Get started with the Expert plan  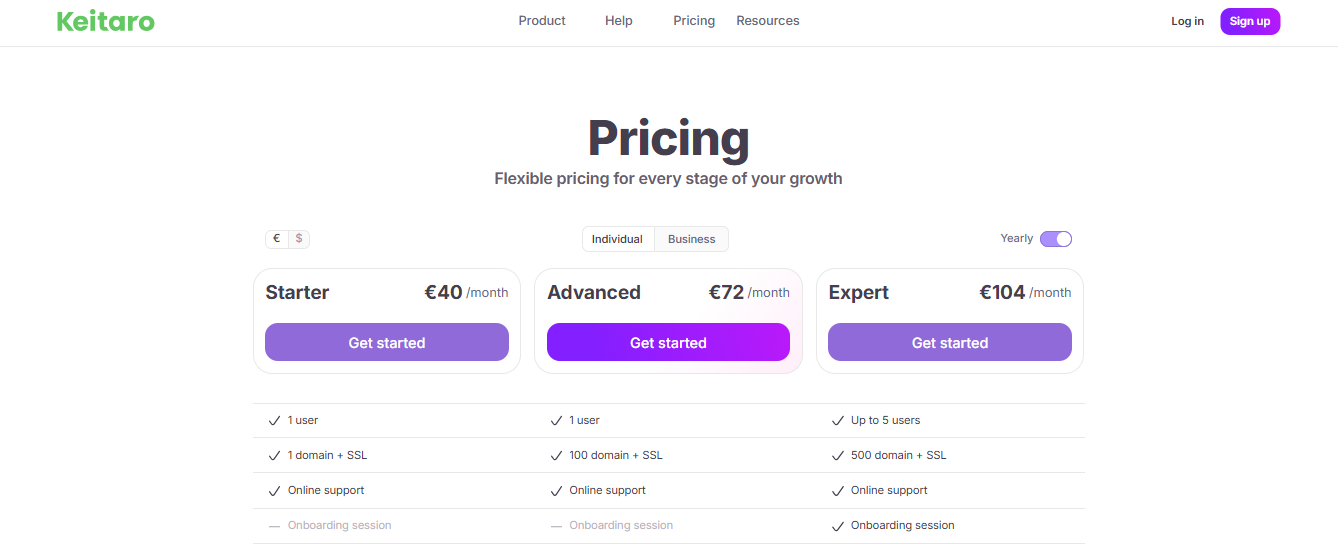pos(950,342)
